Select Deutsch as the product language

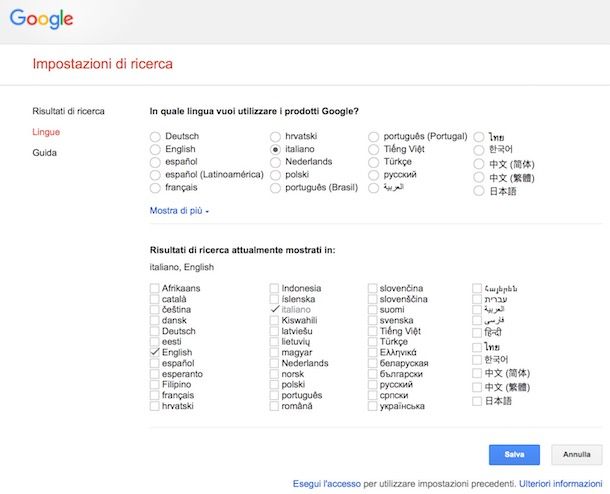pos(155,137)
